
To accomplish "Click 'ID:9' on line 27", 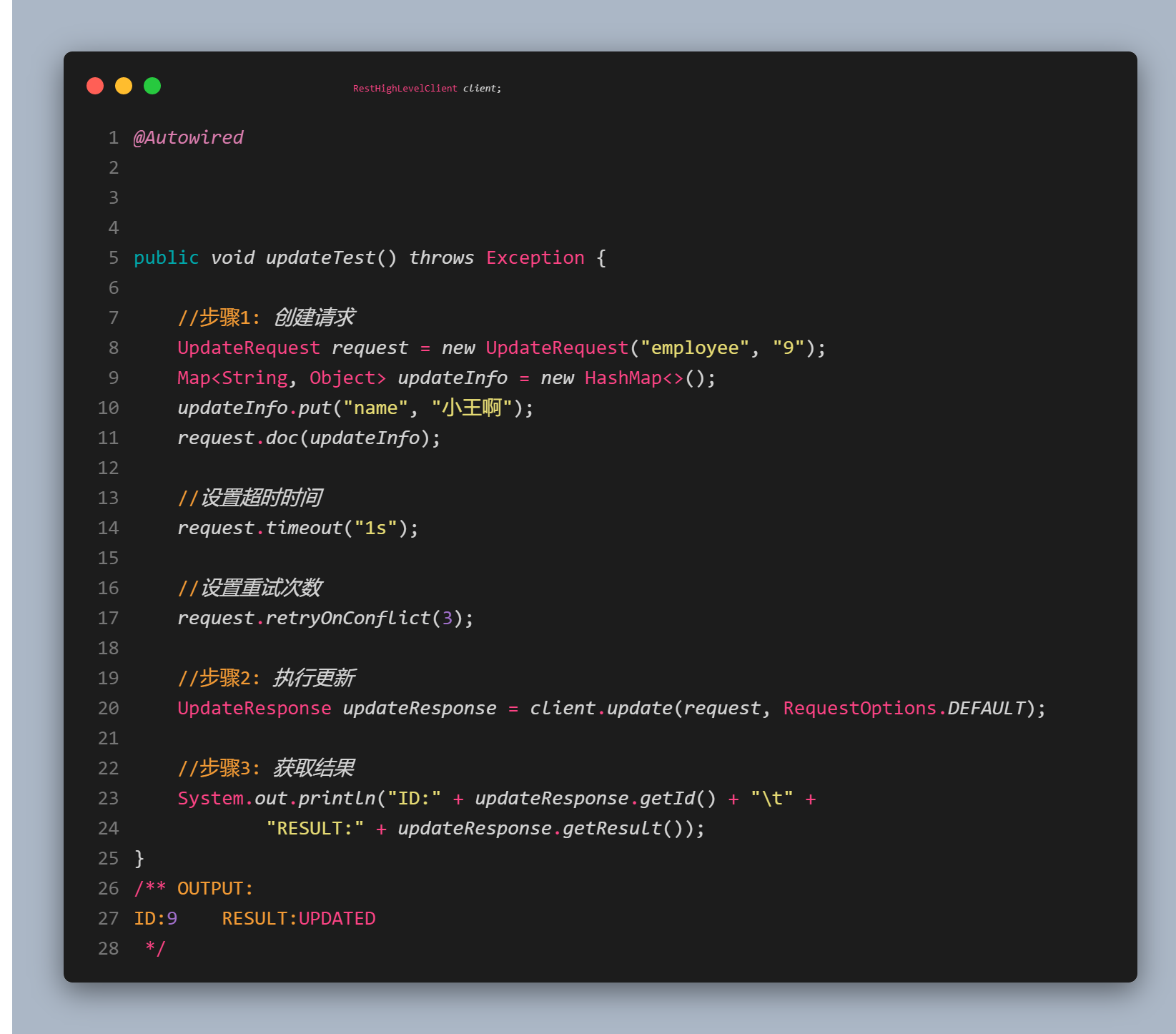I will pyautogui.click(x=155, y=918).
